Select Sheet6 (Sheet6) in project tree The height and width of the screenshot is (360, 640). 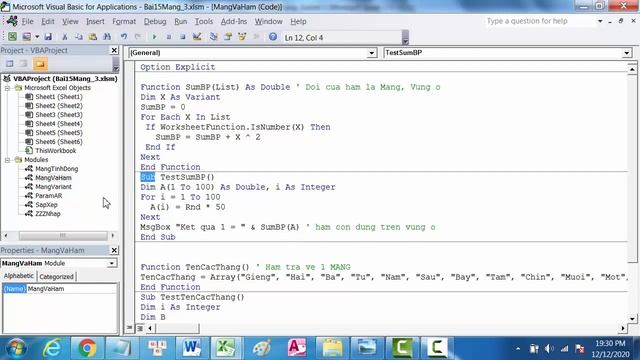[58, 142]
